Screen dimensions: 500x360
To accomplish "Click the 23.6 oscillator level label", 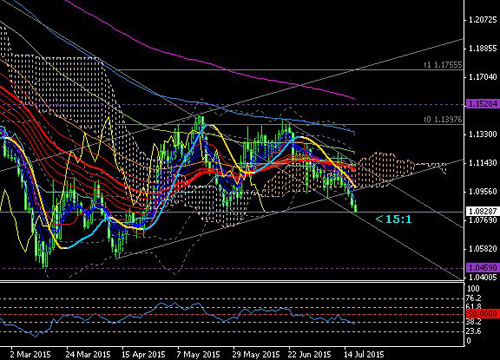I will (x=474, y=331).
